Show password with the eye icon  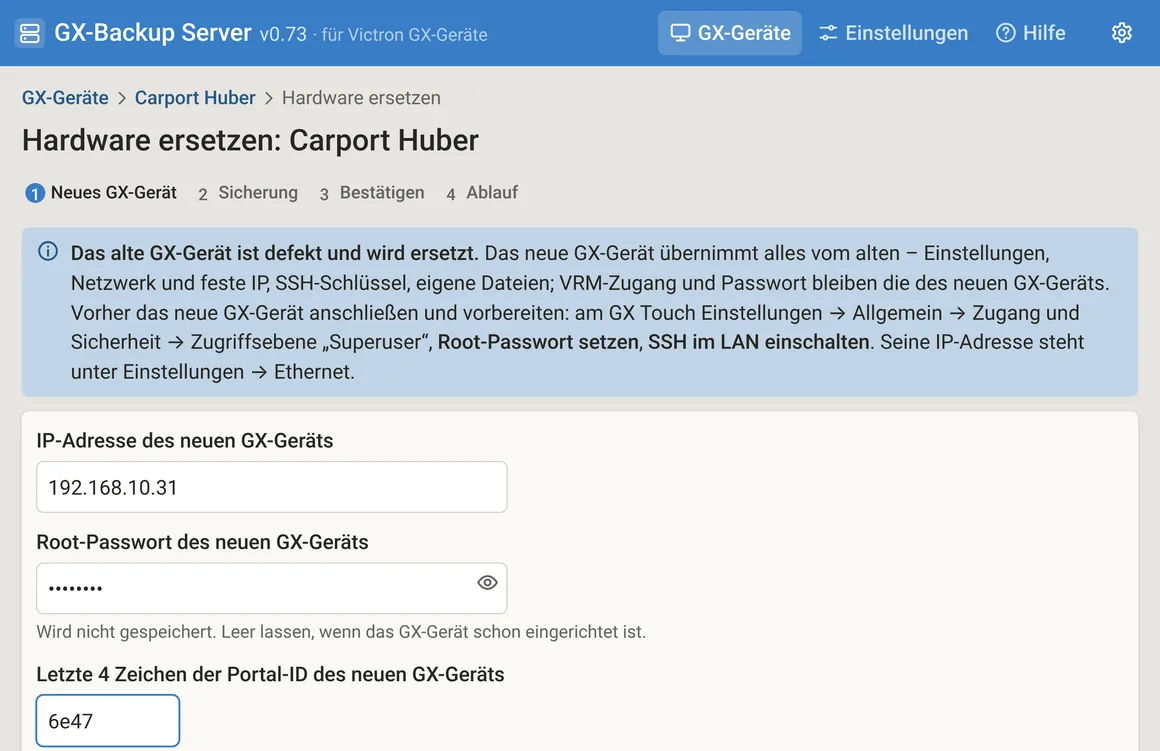pyautogui.click(x=487, y=583)
